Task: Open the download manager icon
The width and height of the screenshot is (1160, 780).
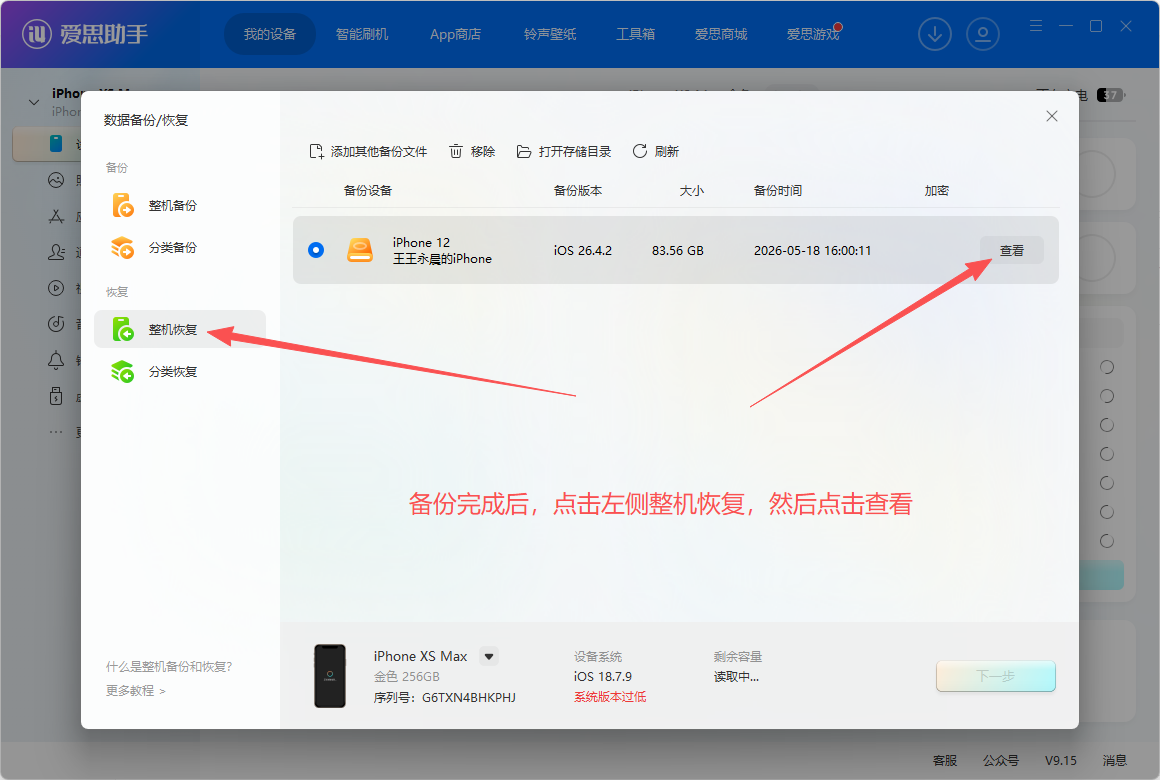Action: pos(934,34)
